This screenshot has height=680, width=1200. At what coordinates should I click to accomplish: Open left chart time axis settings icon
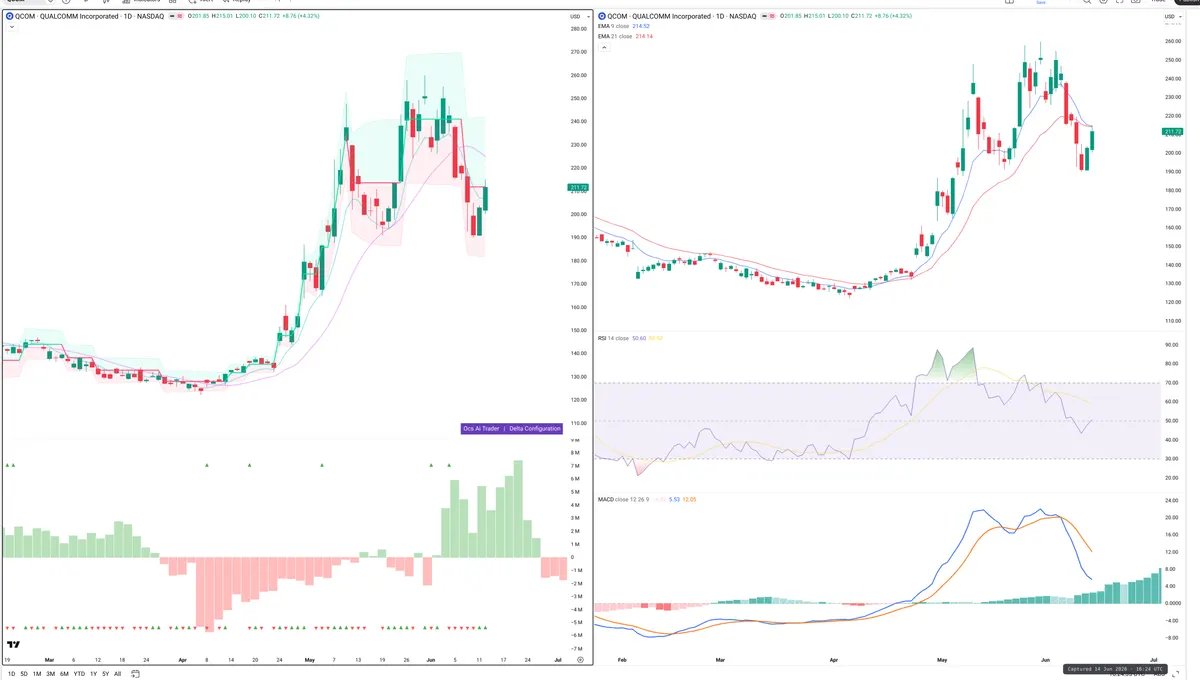(580, 660)
